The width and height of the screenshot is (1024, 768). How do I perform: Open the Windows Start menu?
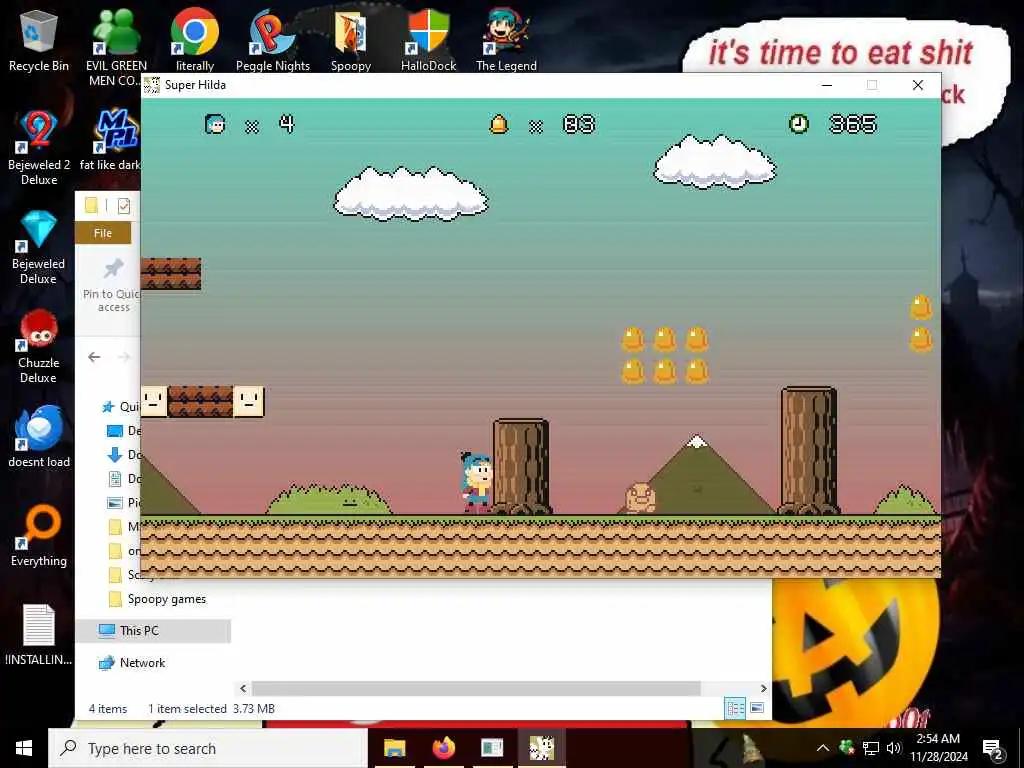(x=24, y=748)
